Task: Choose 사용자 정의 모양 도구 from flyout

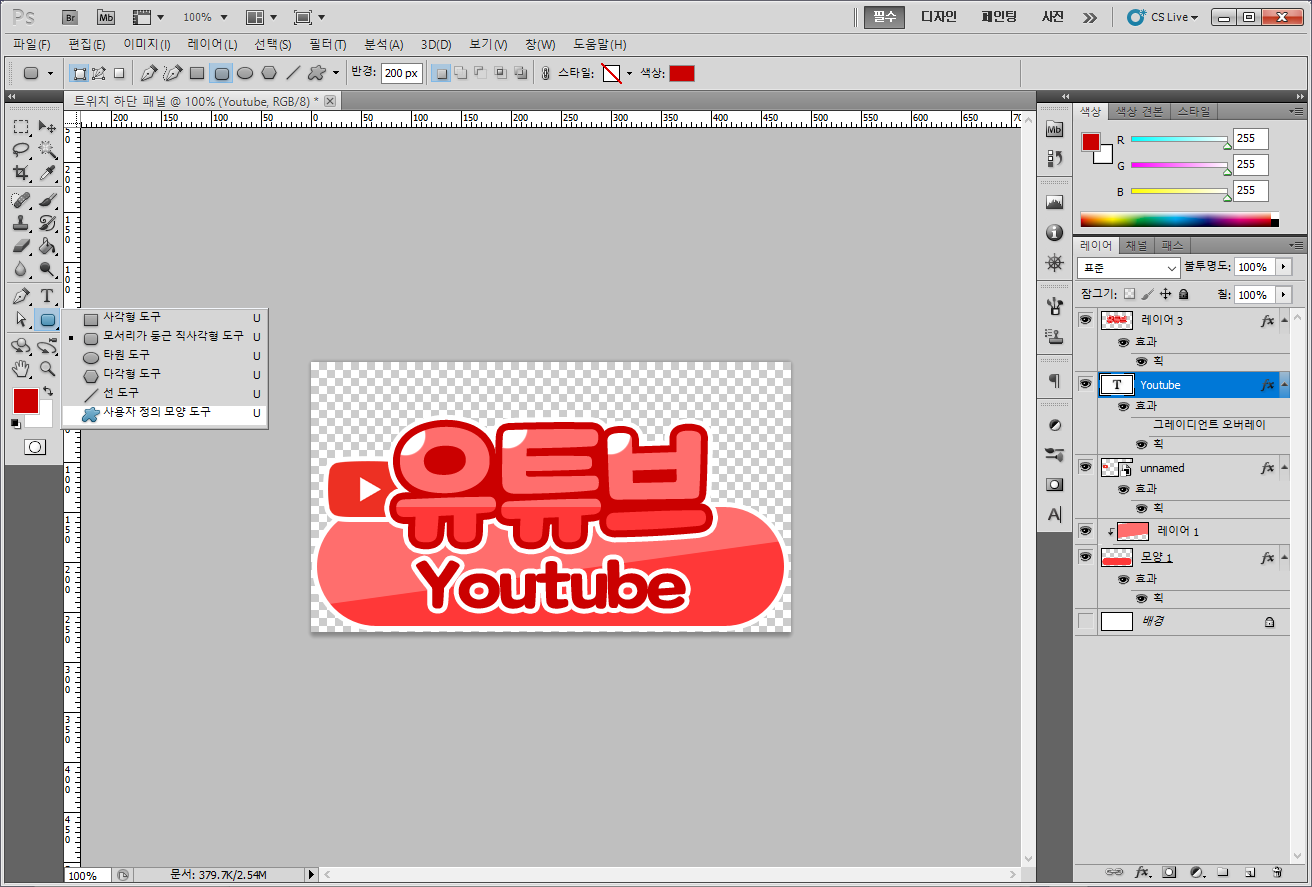Action: click(x=165, y=412)
